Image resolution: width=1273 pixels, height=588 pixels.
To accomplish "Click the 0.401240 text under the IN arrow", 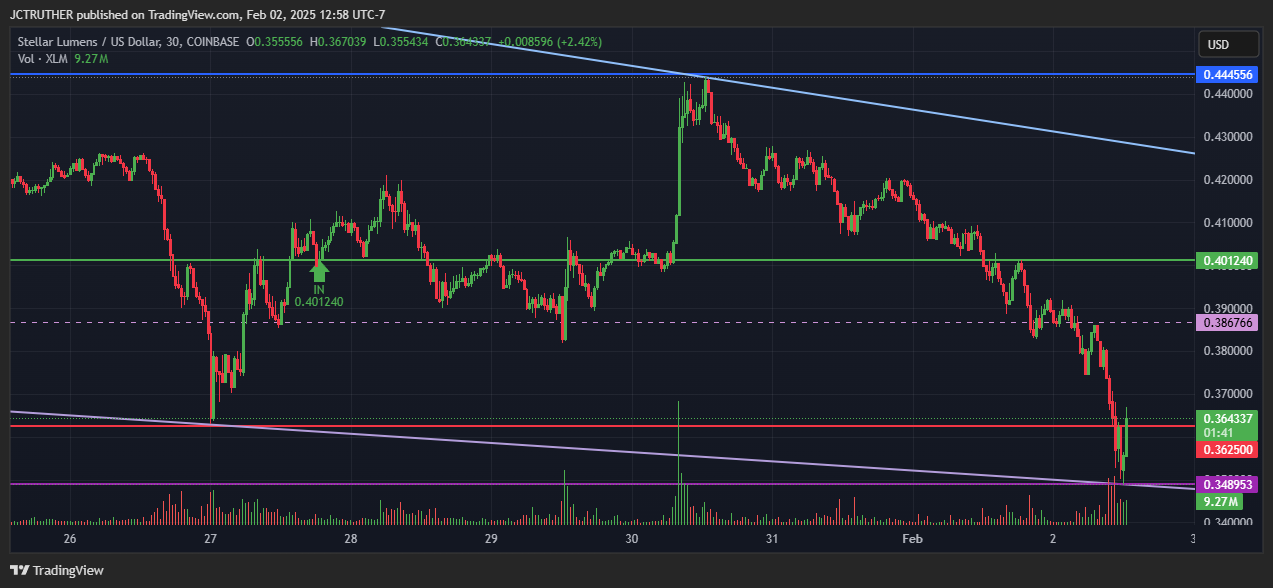I will pos(319,301).
